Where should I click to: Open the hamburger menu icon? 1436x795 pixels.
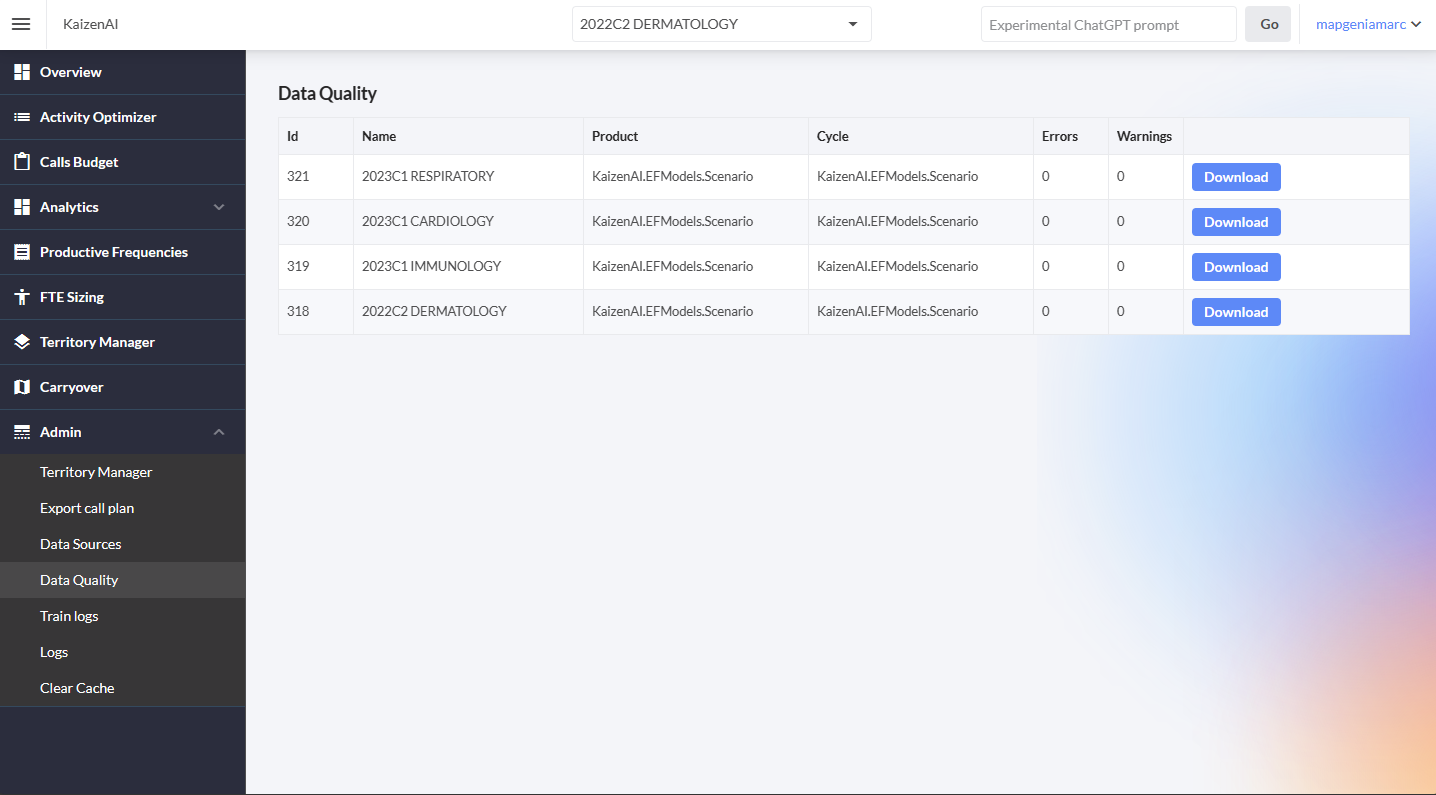click(21, 24)
